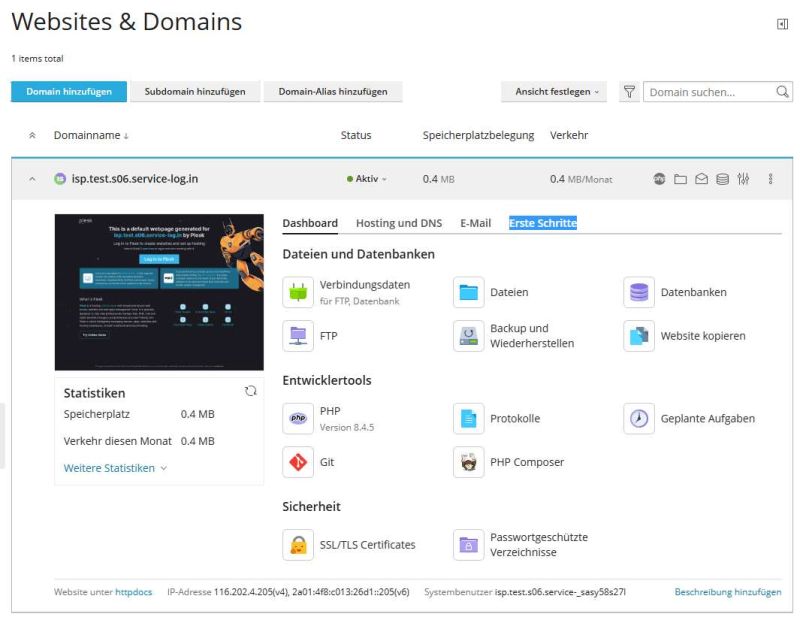Click the Speicherplatzbelegung column header
800x620 pixels.
479,136
